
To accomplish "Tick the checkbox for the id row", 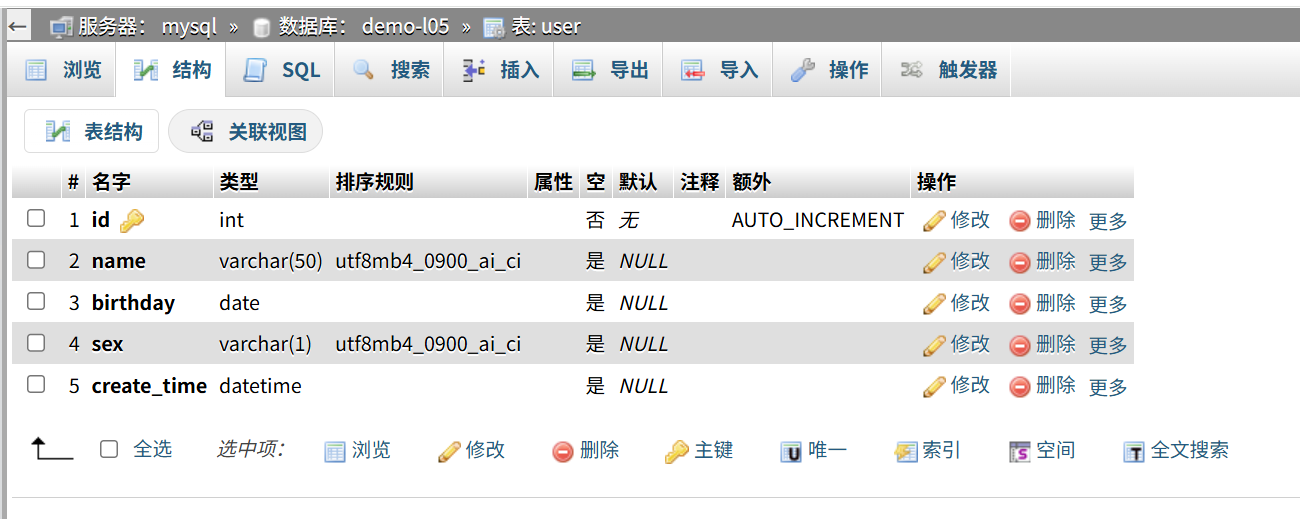I will pyautogui.click(x=36, y=218).
